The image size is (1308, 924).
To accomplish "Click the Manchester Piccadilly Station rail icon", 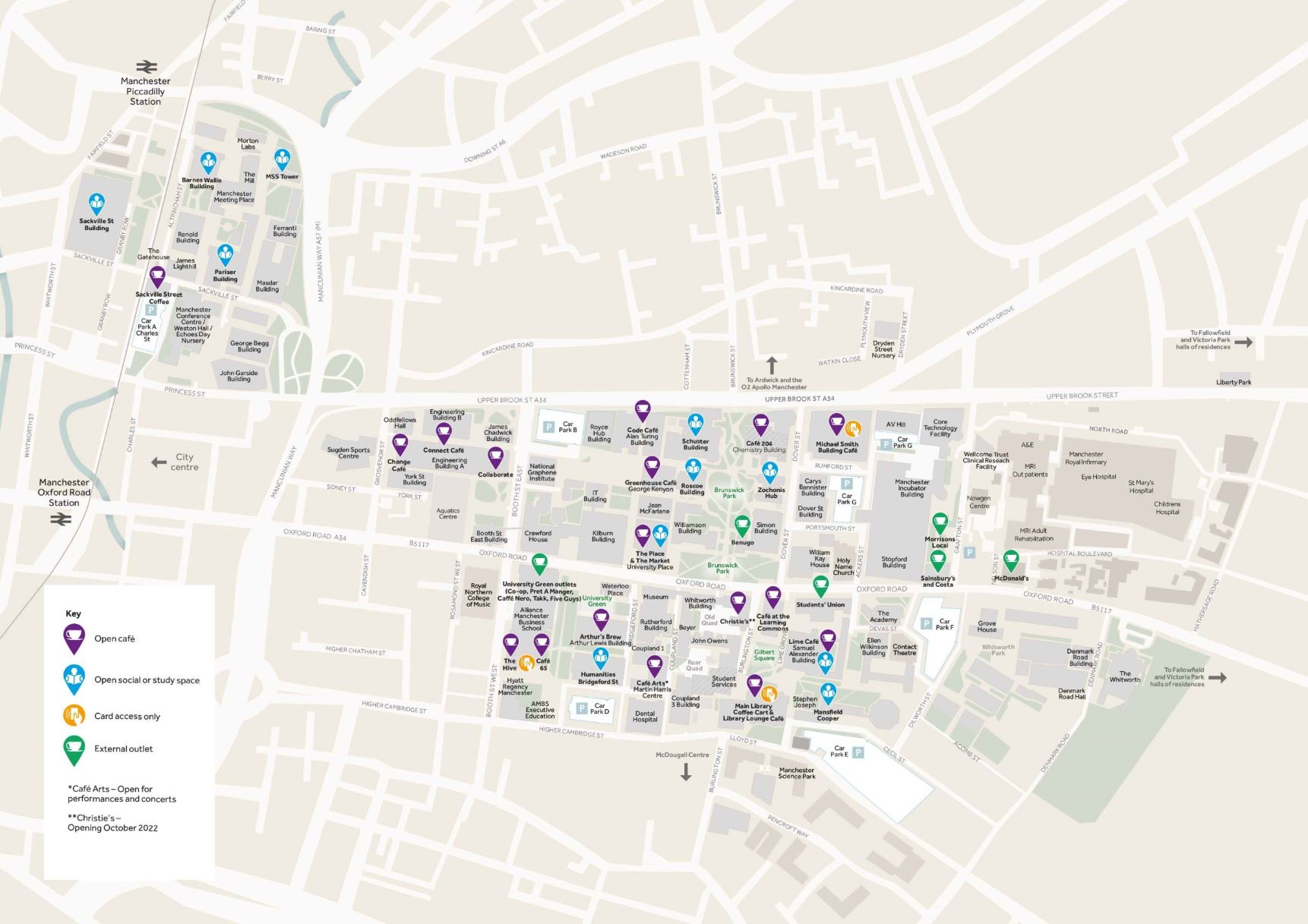I will 146,66.
